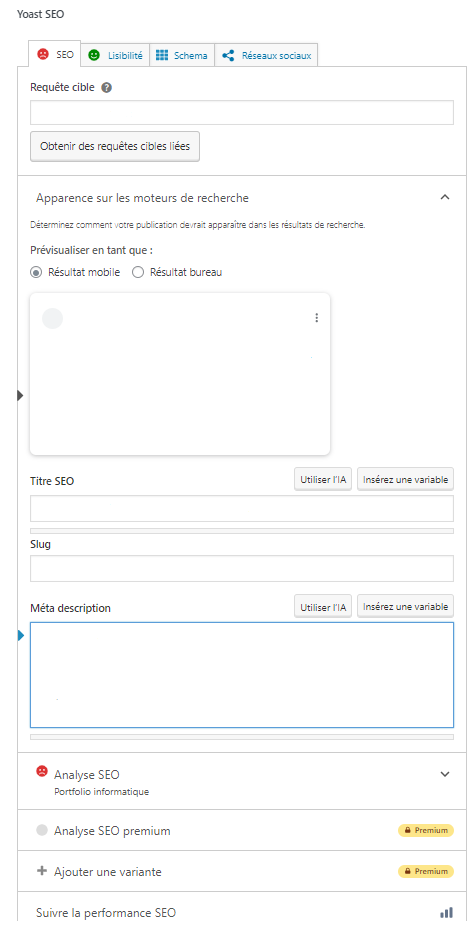Screen dimensions: 476x930
Task: Collapse Apparence sur les moteurs de recherche
Action: (x=445, y=198)
